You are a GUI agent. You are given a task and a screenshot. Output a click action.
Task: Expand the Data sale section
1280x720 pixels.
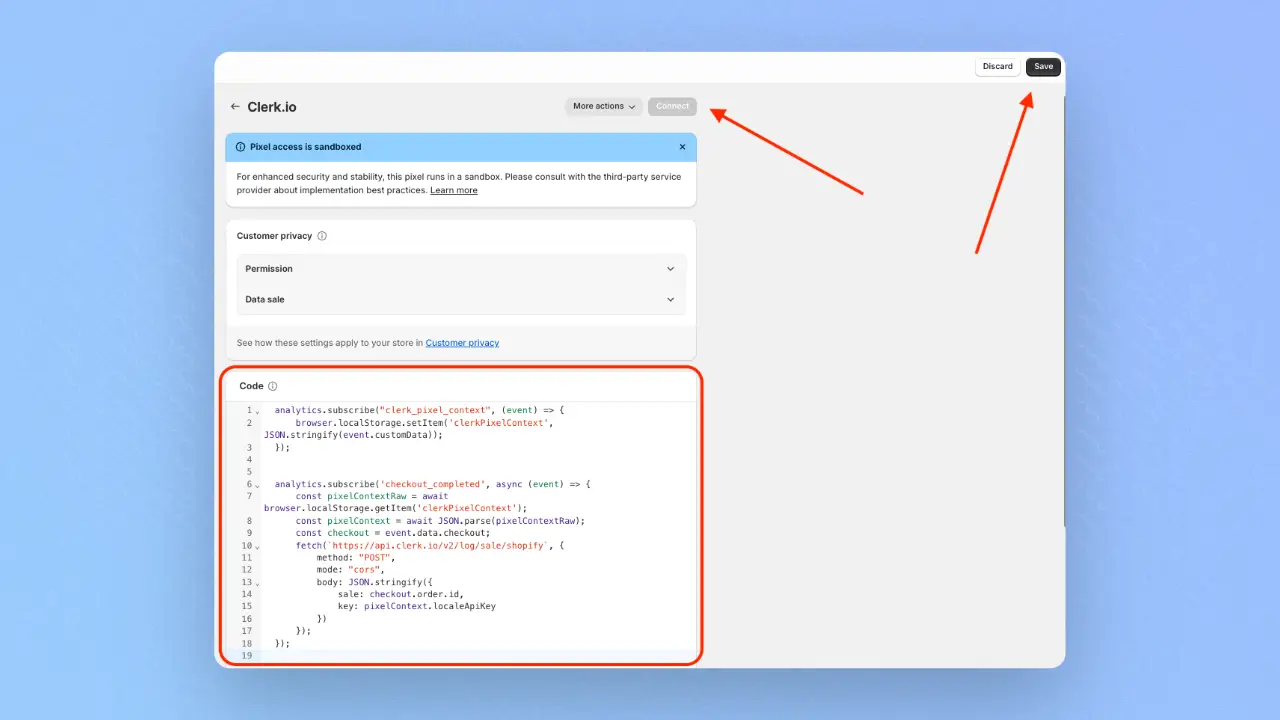(x=461, y=299)
